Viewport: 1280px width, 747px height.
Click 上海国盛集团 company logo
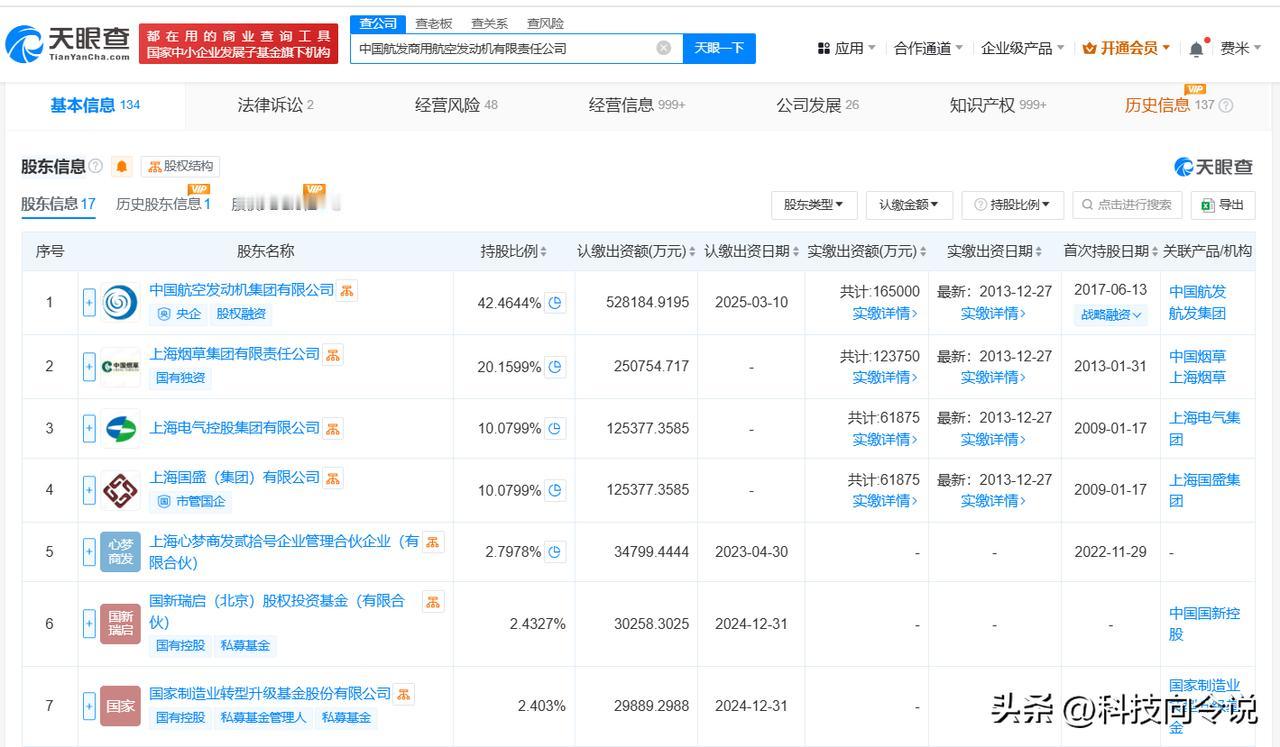[120, 490]
